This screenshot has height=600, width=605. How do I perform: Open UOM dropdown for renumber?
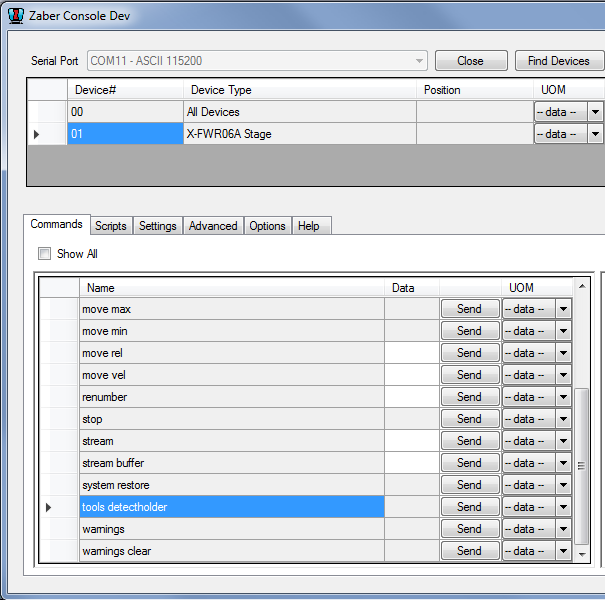point(563,397)
